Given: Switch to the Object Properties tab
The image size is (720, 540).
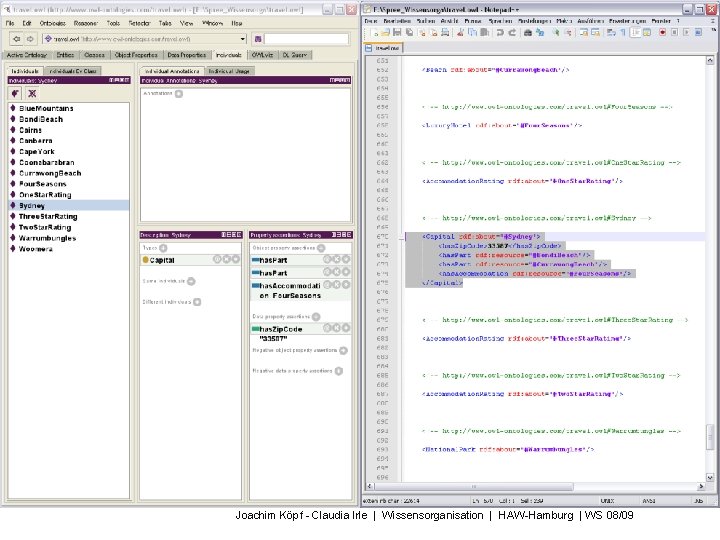Looking at the screenshot, I should (x=136, y=55).
